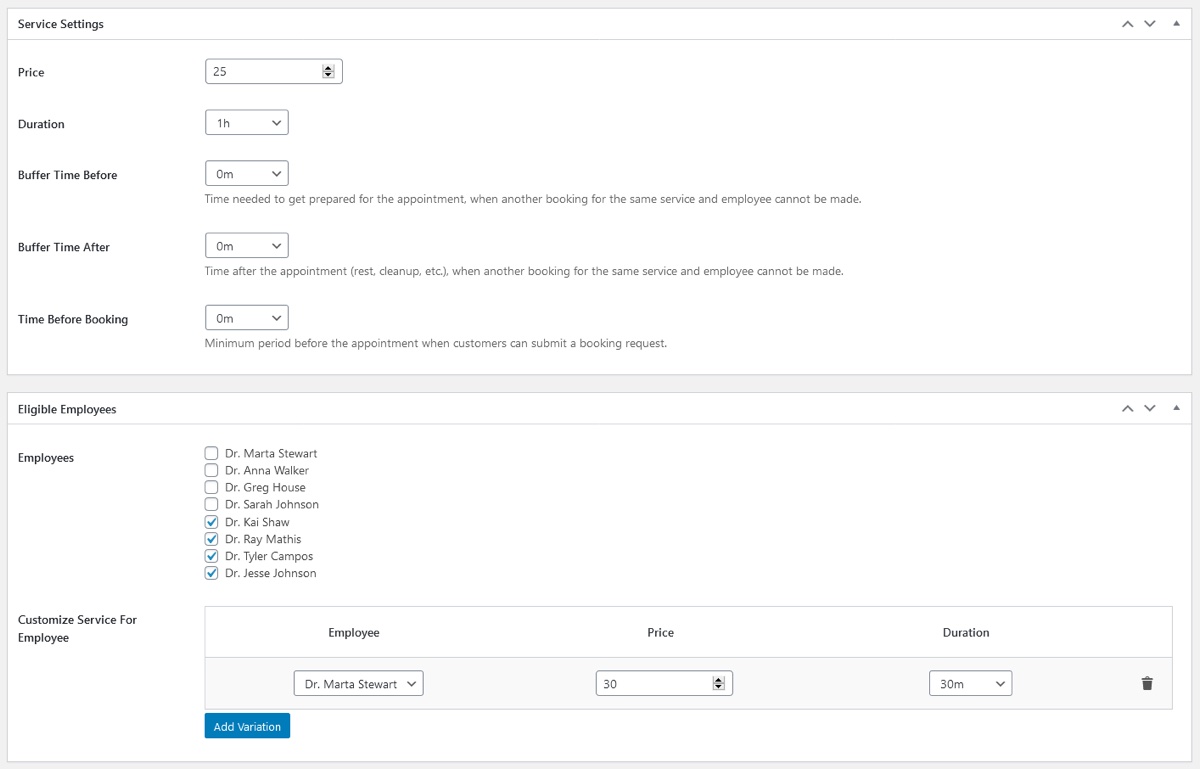The image size is (1200, 769).
Task: Deselect Dr. Ray Mathis checkbox
Action: pyautogui.click(x=211, y=539)
